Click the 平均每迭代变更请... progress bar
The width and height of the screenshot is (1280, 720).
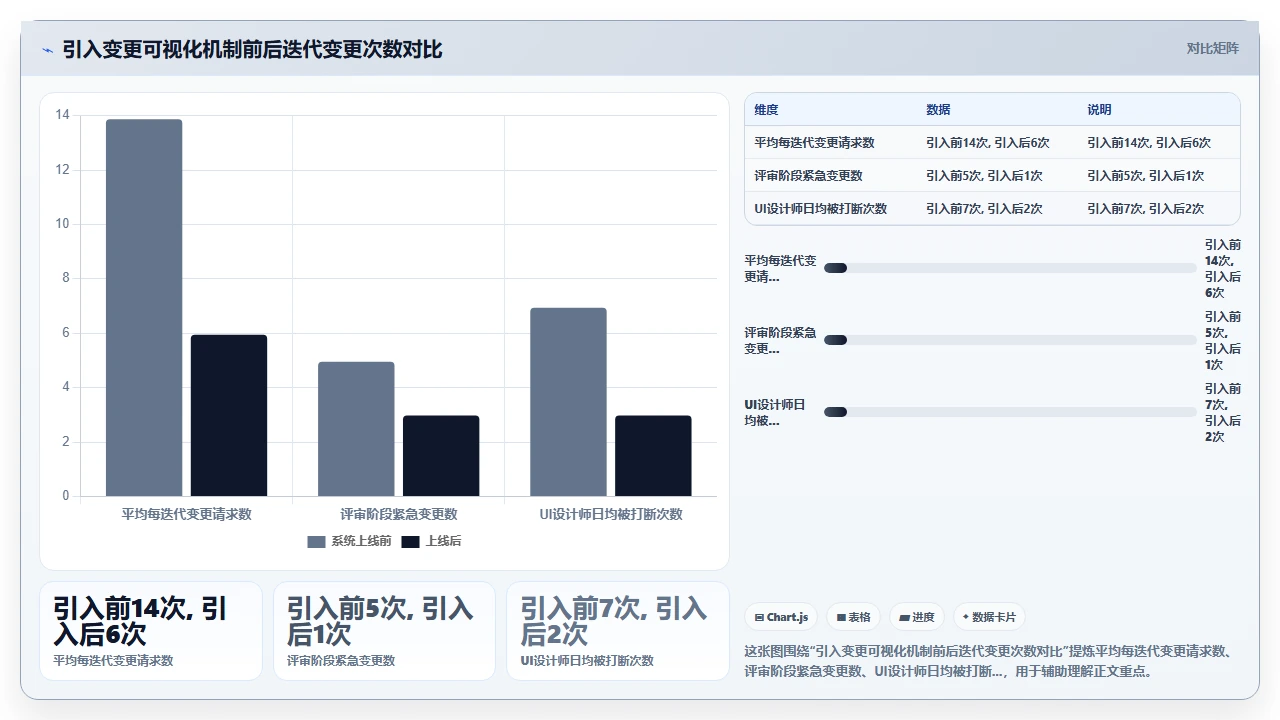tap(1010, 268)
